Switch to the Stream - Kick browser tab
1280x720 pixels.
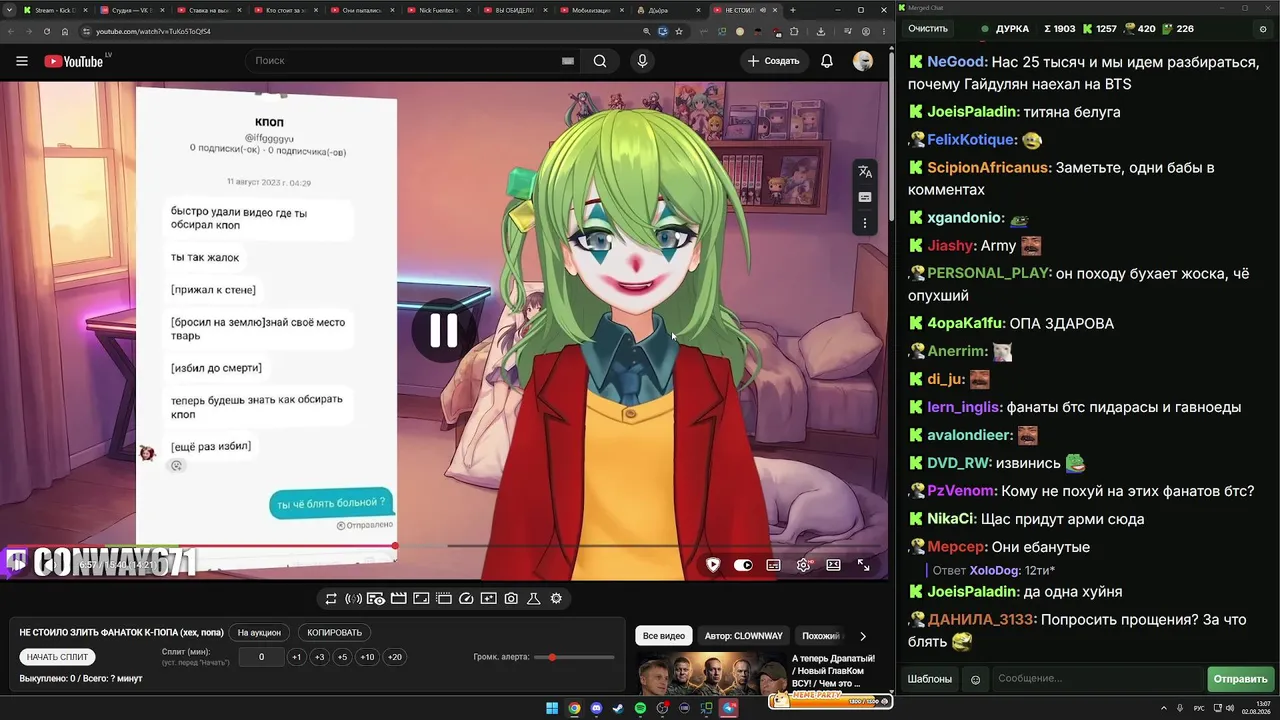56,10
